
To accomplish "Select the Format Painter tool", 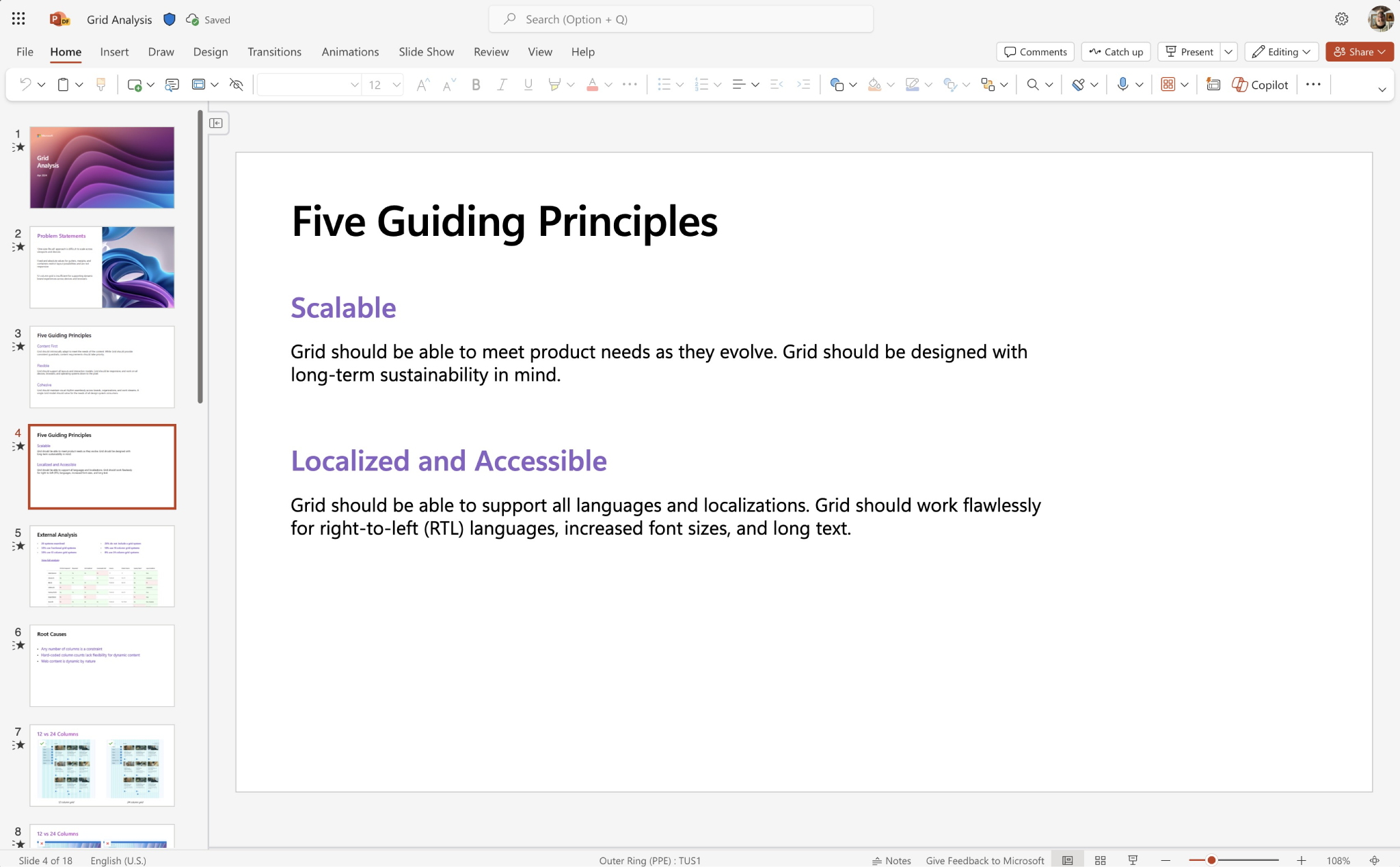I will point(101,84).
